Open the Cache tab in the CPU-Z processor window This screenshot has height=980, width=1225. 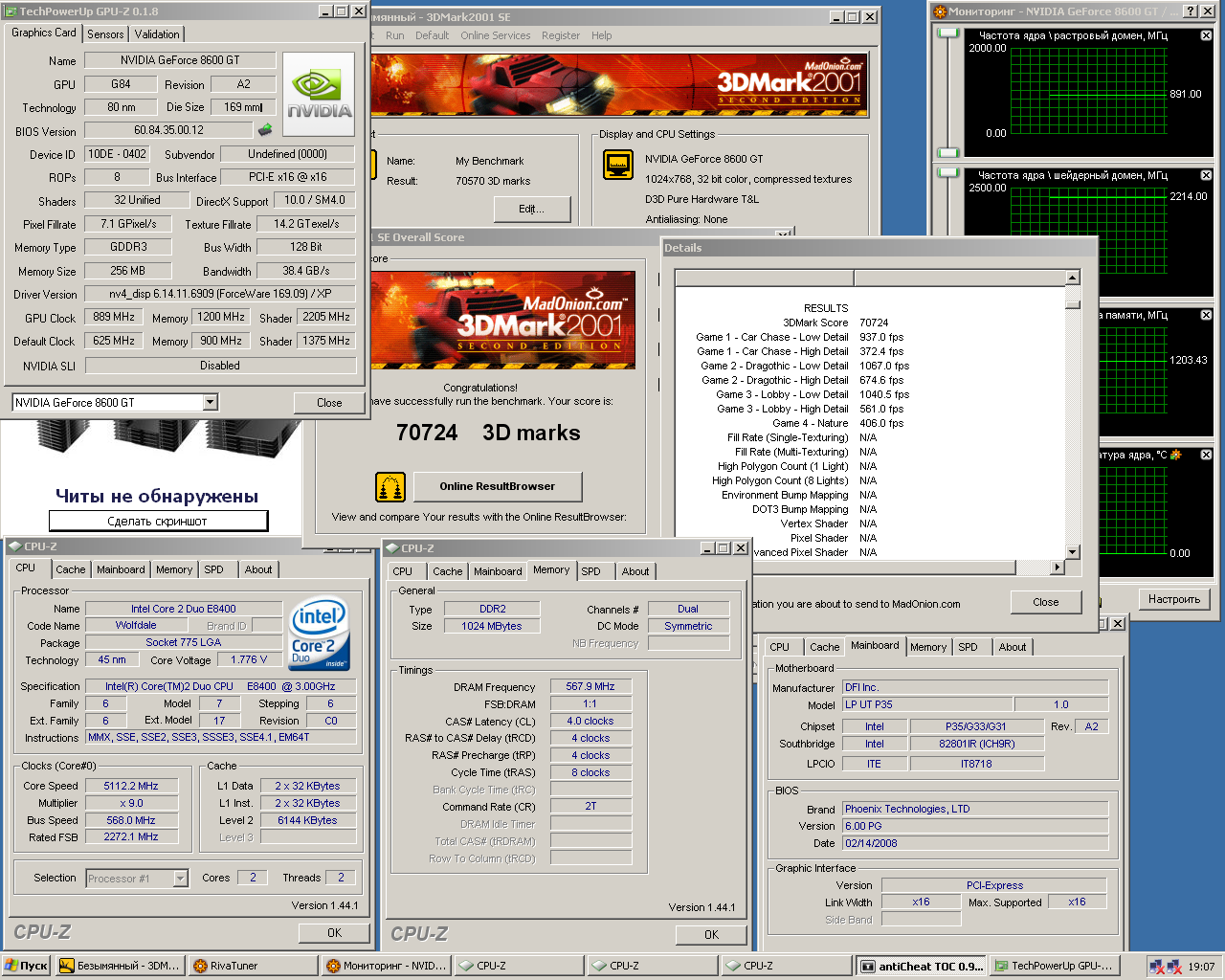[x=71, y=569]
